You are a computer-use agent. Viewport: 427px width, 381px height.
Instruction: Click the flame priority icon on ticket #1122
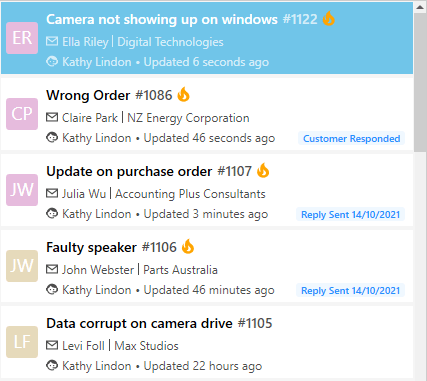click(x=329, y=18)
